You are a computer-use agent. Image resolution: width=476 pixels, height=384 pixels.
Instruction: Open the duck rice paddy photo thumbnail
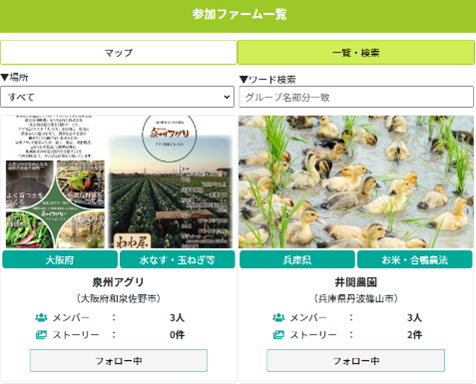356,182
